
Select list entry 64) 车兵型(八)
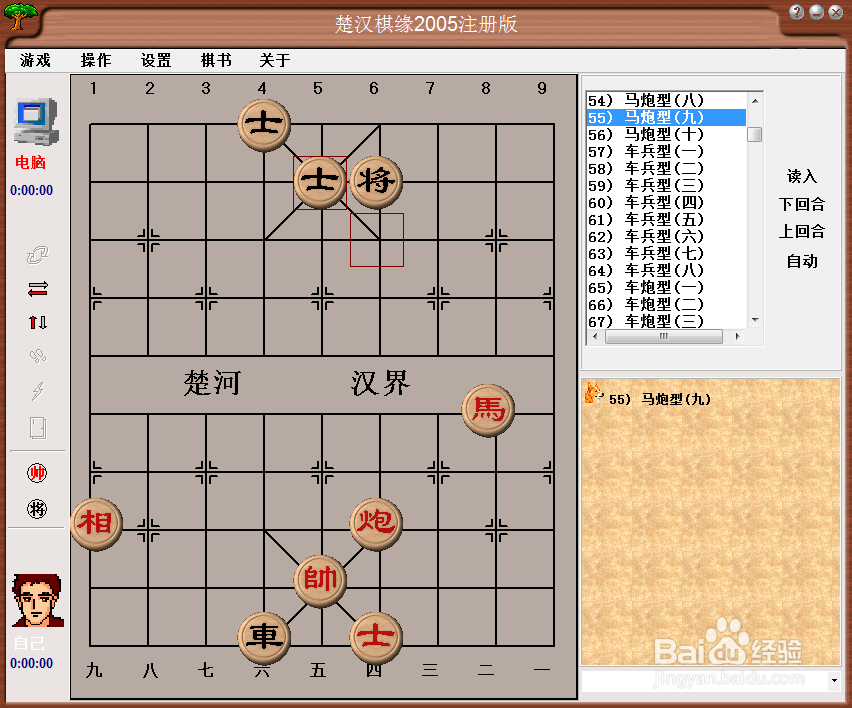(667, 270)
